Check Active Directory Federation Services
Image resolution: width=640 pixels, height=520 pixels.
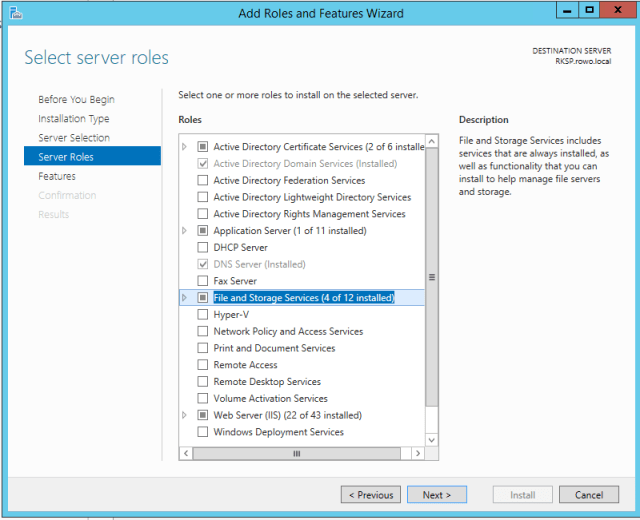202,180
